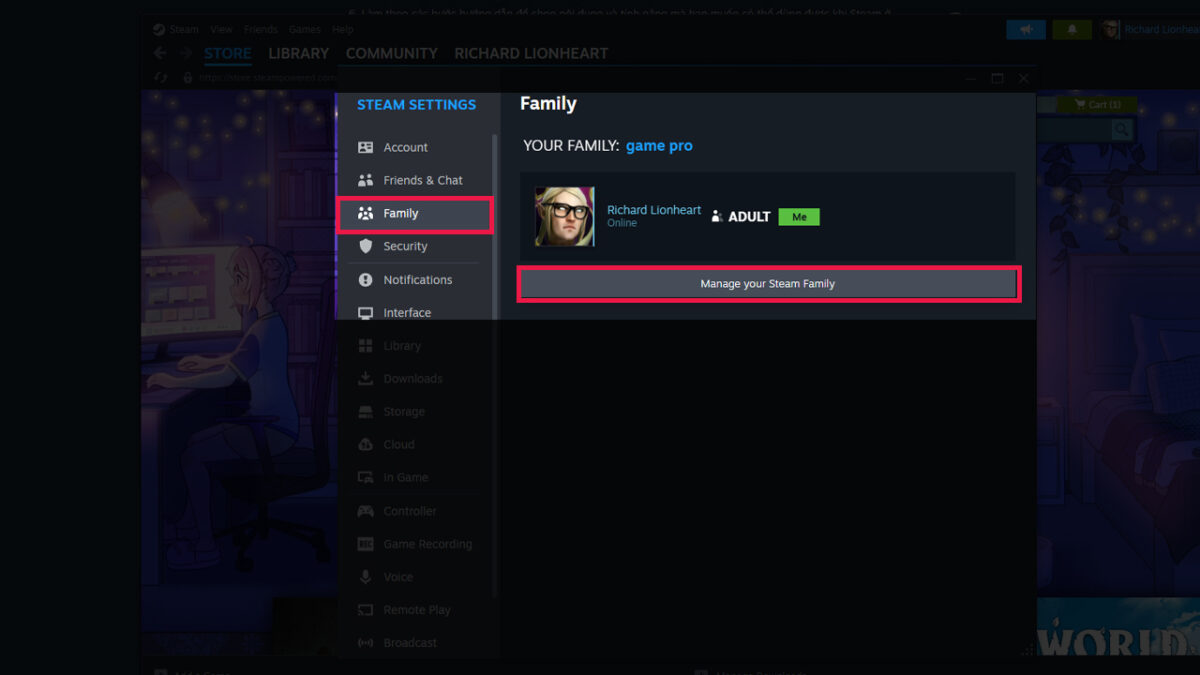Click the settings sidebar scrollbar
Image resolution: width=1200 pixels, height=675 pixels.
pyautogui.click(x=495, y=364)
